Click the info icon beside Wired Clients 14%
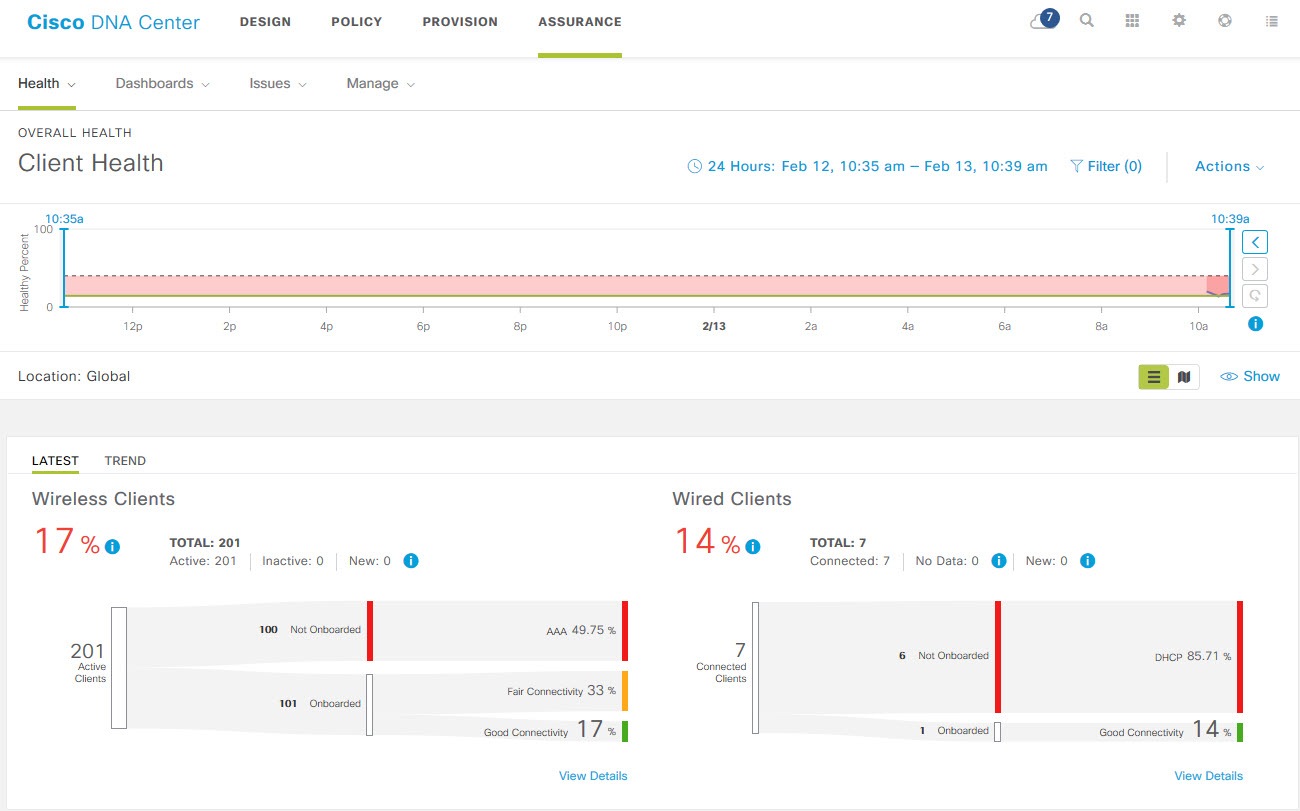 753,546
